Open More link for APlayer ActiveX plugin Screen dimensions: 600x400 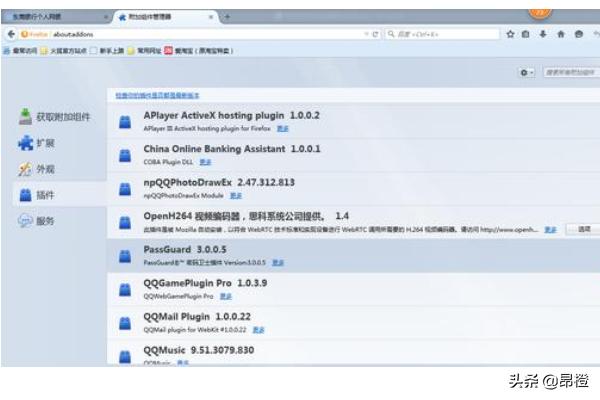[282, 129]
